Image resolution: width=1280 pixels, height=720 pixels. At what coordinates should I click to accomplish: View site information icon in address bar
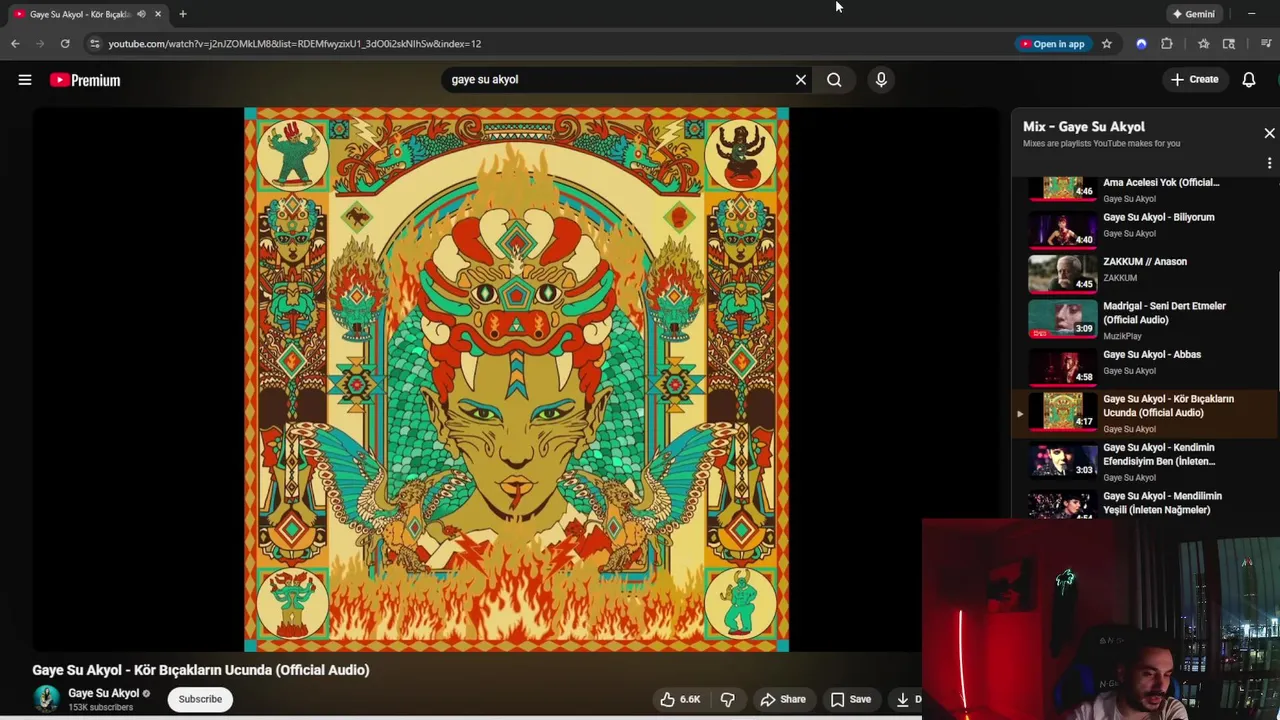pos(94,44)
